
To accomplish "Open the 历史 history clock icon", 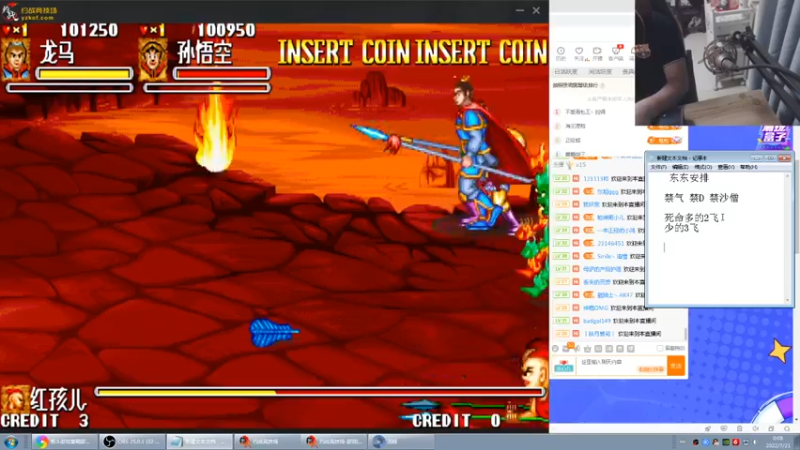I will point(561,53).
